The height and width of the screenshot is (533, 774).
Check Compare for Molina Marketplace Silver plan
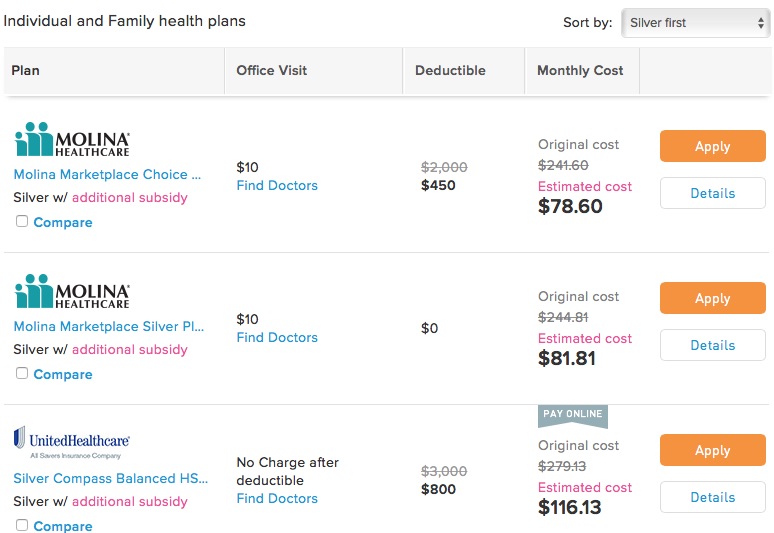pos(22,373)
